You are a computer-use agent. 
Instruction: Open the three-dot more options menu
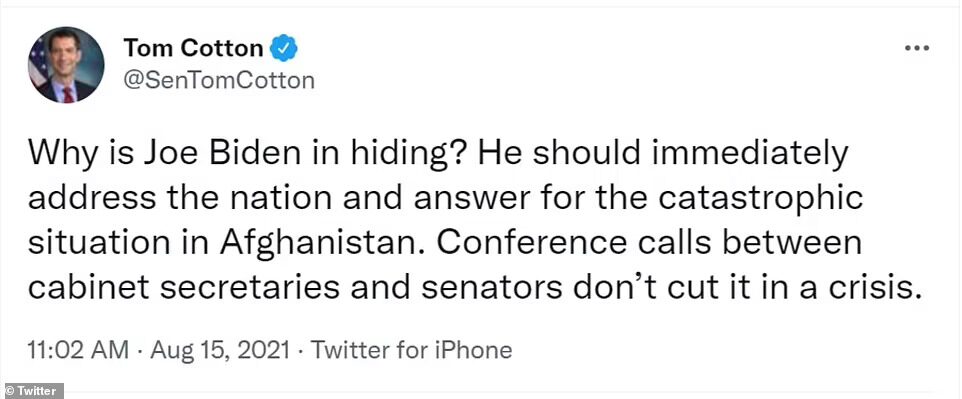point(918,48)
